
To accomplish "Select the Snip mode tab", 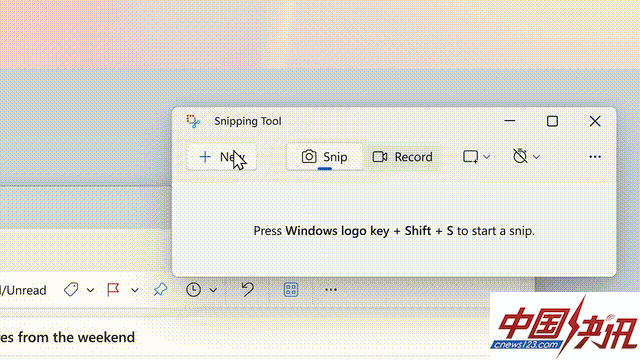I will [324, 157].
